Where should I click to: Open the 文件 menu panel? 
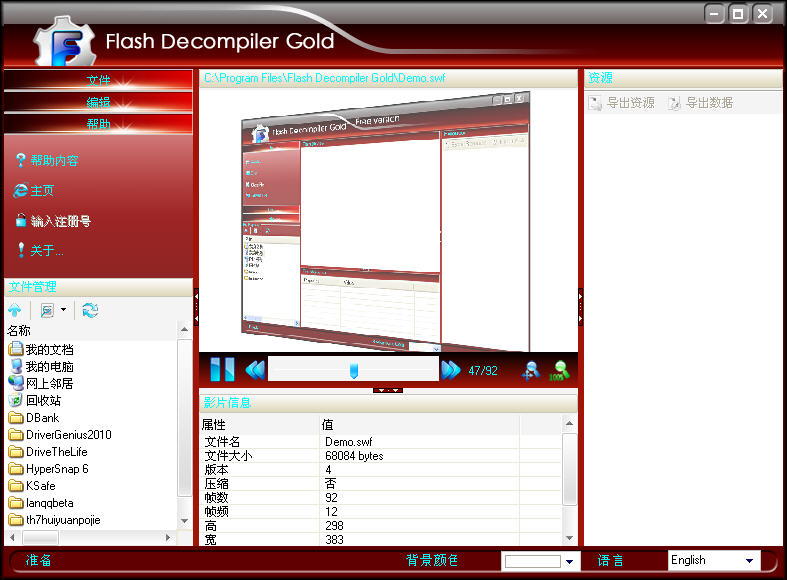[x=98, y=80]
